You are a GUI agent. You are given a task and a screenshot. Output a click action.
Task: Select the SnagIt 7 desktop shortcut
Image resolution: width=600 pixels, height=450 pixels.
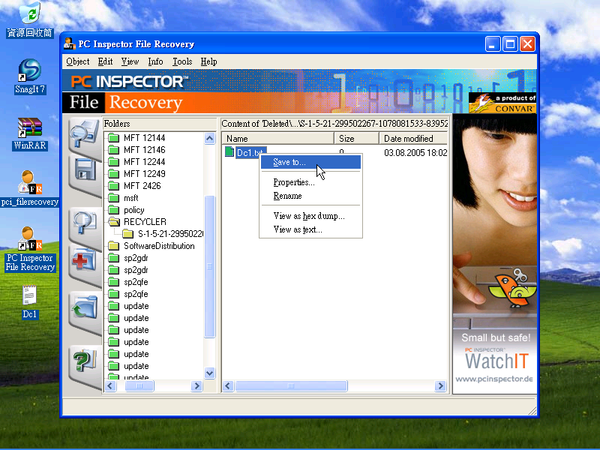29,77
